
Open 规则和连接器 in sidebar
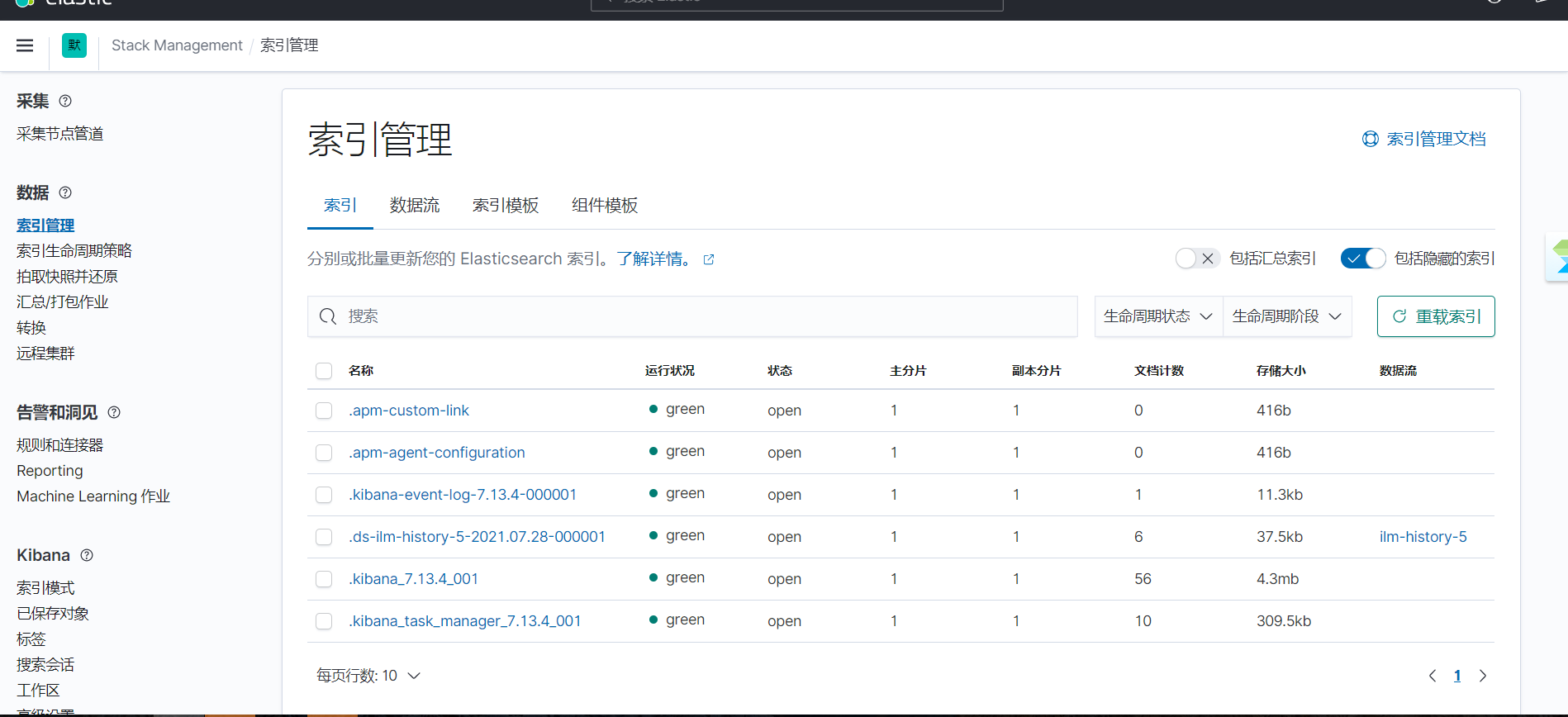60,444
